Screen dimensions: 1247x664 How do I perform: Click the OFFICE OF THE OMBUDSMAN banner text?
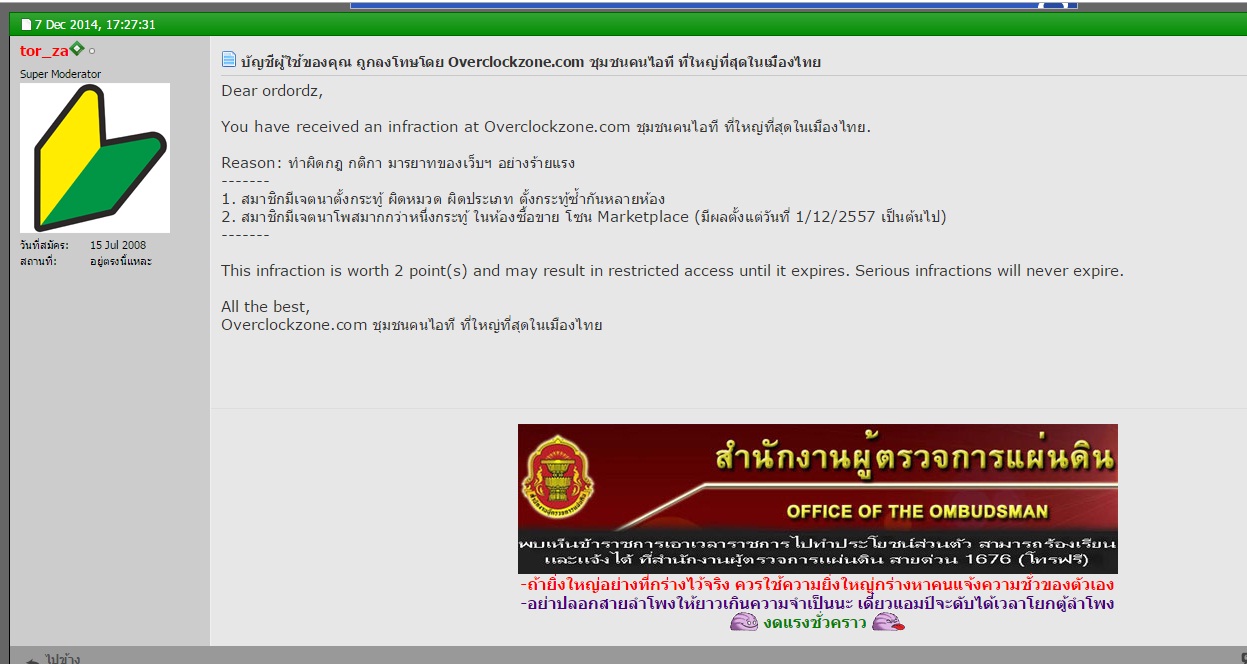point(917,511)
